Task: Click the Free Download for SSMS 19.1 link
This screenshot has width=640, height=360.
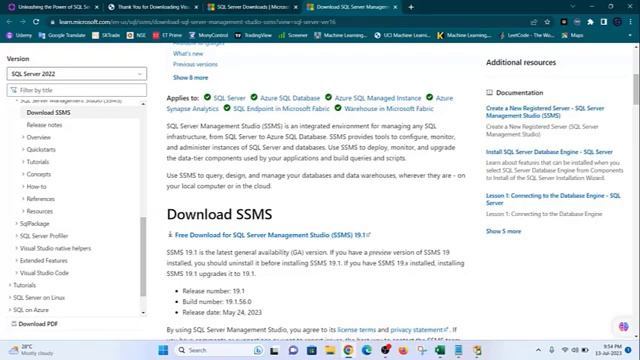Action: (x=270, y=235)
